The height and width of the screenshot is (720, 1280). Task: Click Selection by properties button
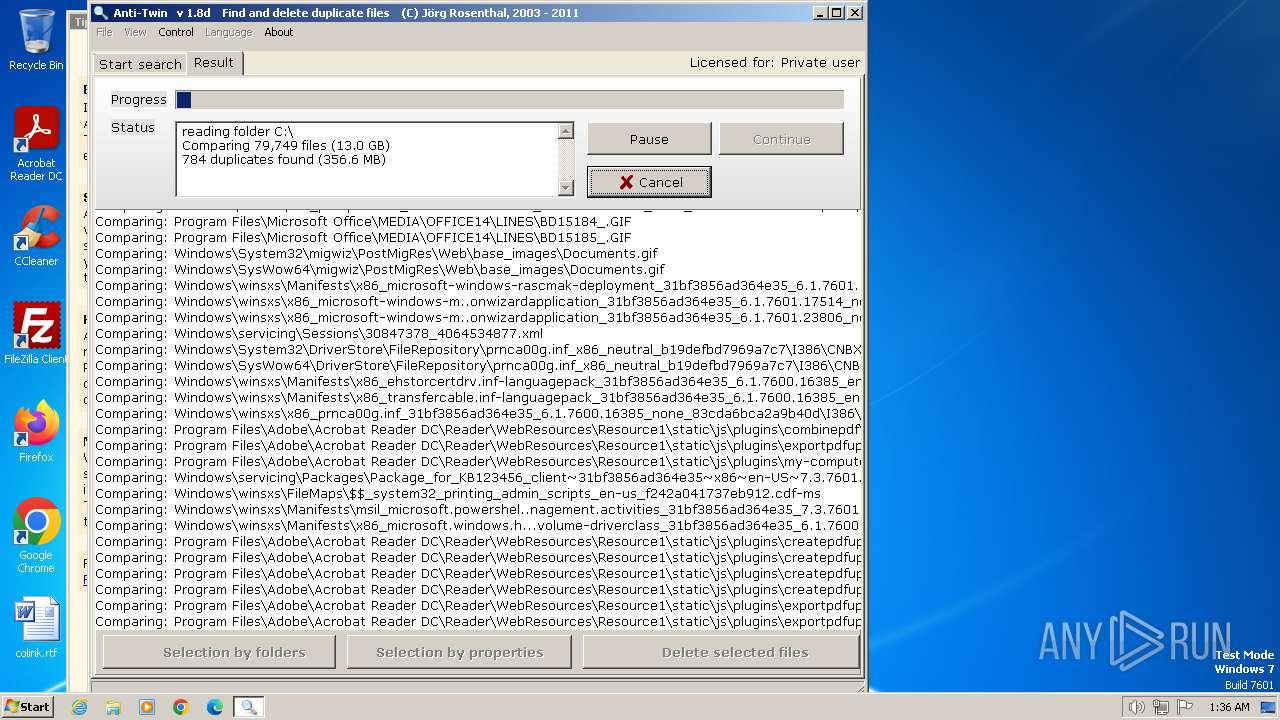tap(459, 652)
